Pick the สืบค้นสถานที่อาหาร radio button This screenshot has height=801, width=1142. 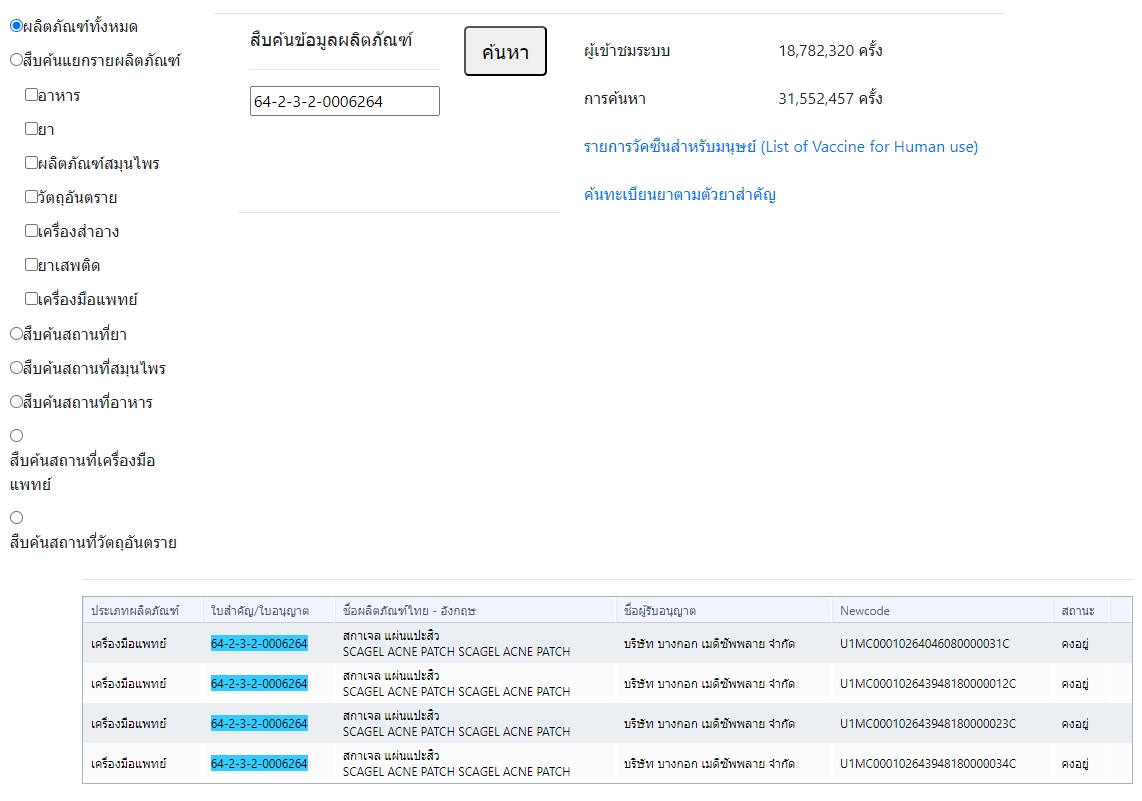click(x=16, y=402)
